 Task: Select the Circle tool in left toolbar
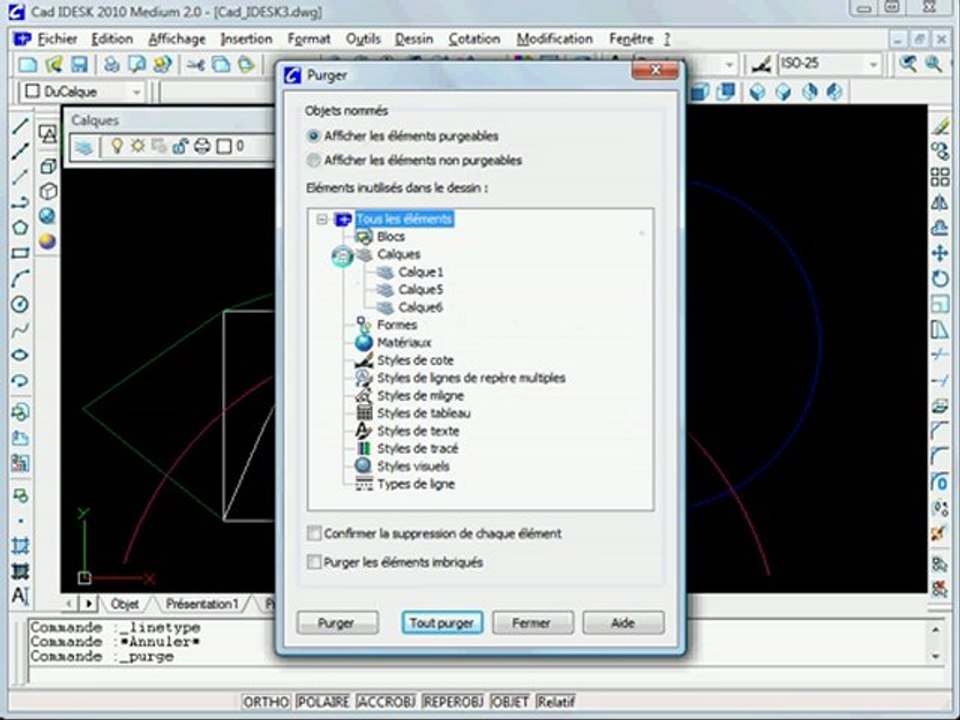point(20,304)
